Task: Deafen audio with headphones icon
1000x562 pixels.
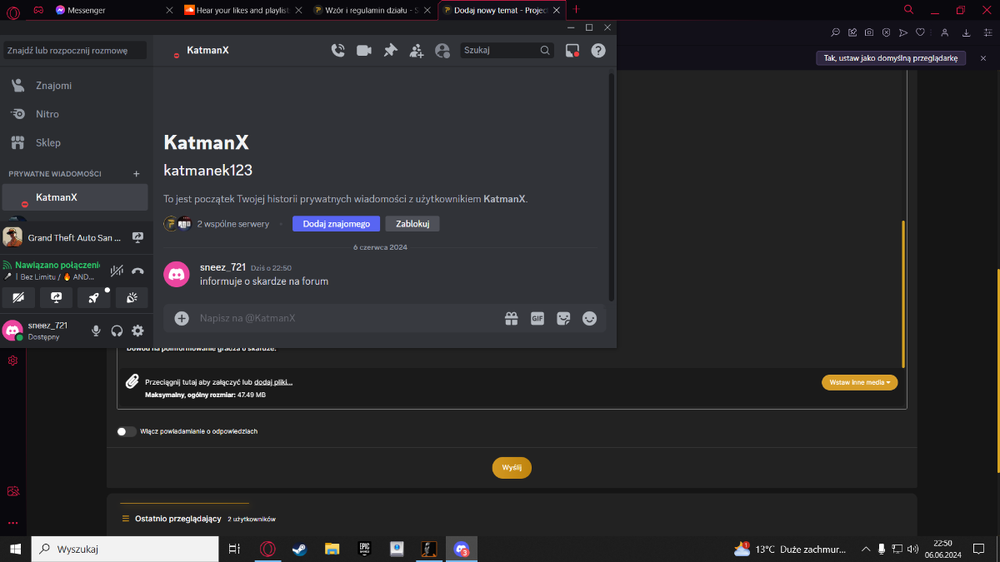Action: (x=117, y=330)
